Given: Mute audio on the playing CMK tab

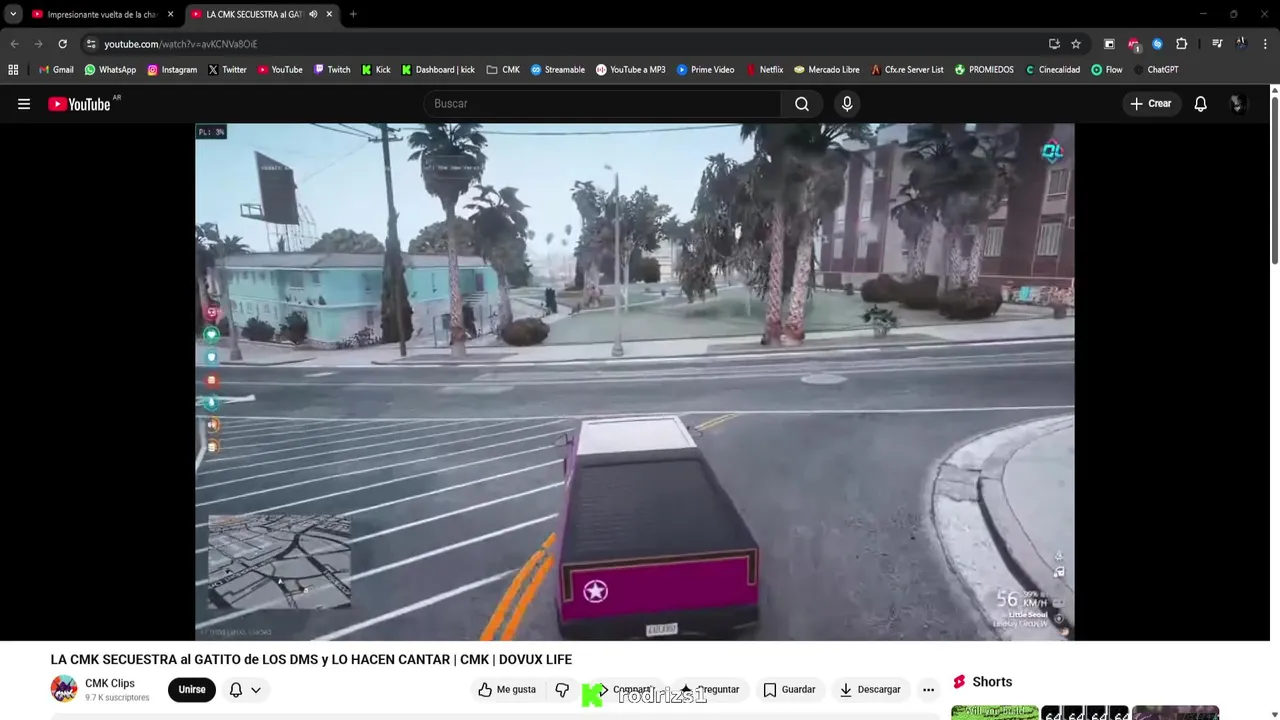Looking at the screenshot, I should tap(313, 14).
